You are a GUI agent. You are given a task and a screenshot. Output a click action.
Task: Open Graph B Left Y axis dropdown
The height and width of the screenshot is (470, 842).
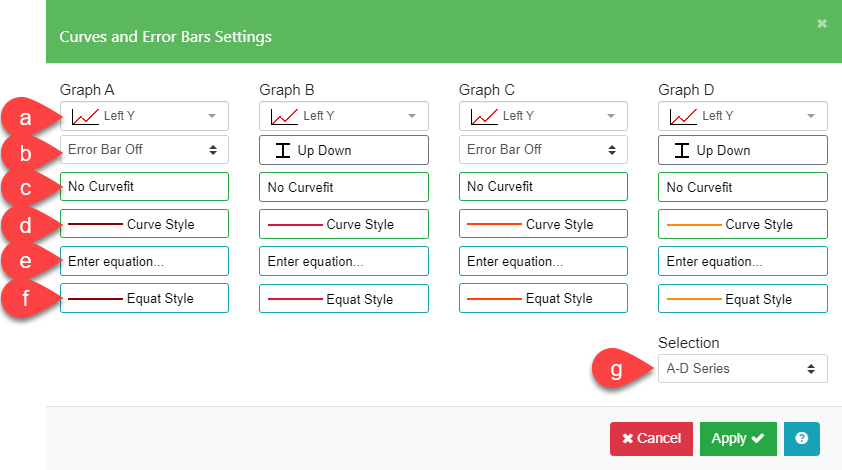[343, 116]
